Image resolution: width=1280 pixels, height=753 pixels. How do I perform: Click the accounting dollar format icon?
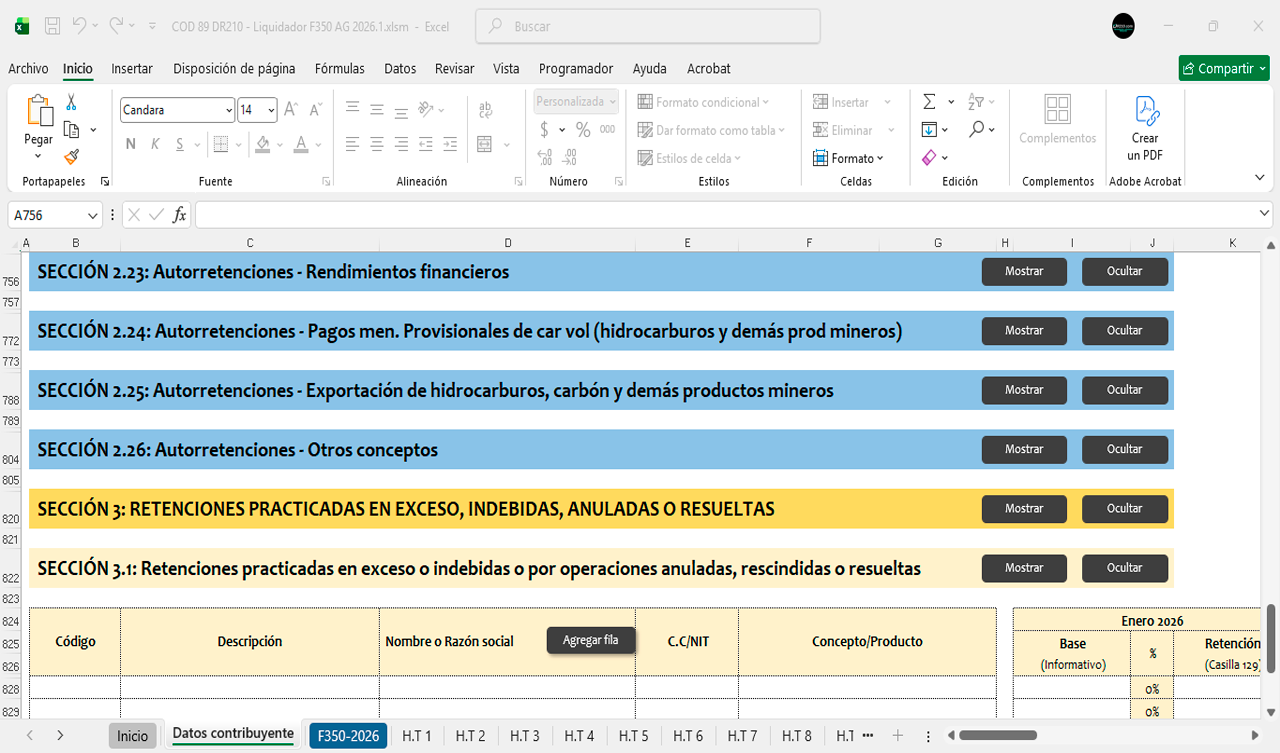[x=544, y=130]
